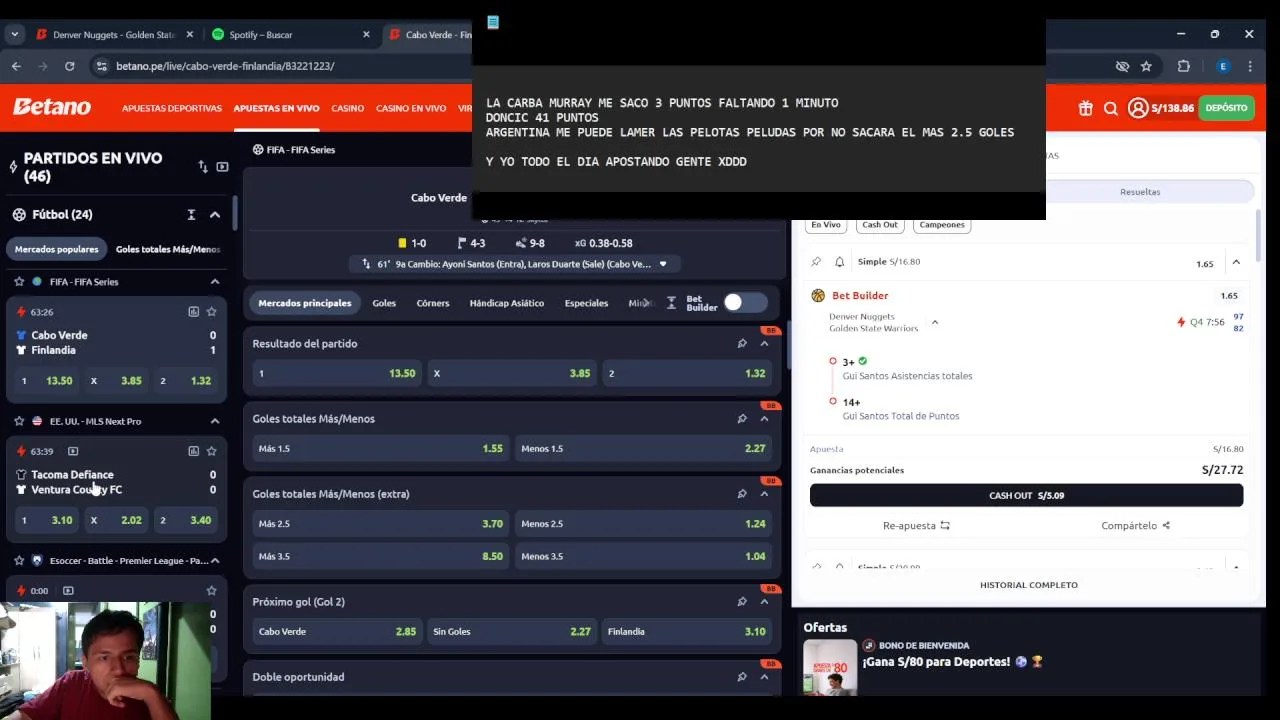This screenshot has height=720, width=1280.
Task: Pin the Simple S/16.80 bet
Action: tap(816, 262)
